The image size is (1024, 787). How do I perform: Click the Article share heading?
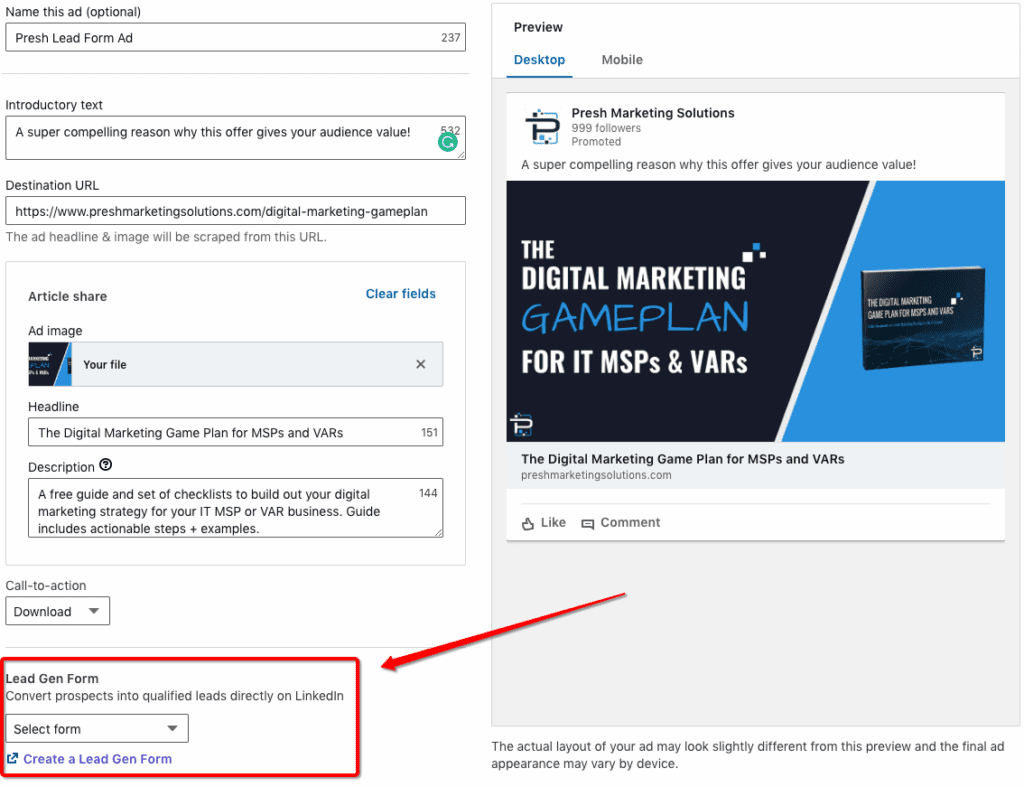[67, 297]
